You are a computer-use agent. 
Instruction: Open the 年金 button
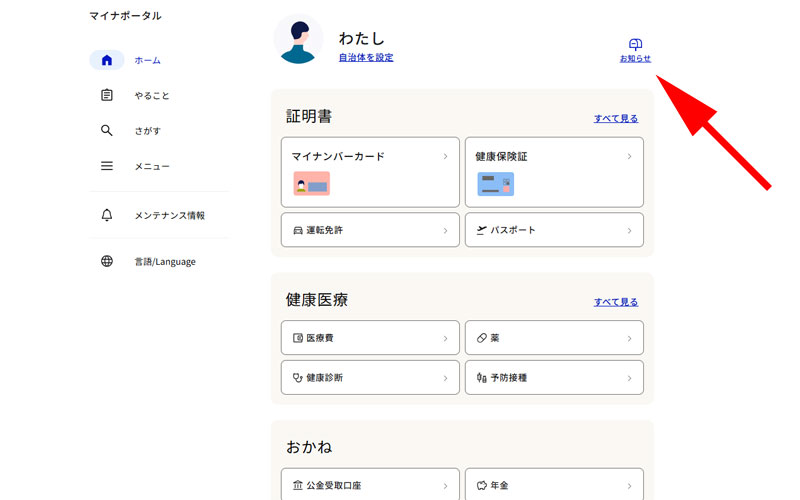[x=554, y=484]
